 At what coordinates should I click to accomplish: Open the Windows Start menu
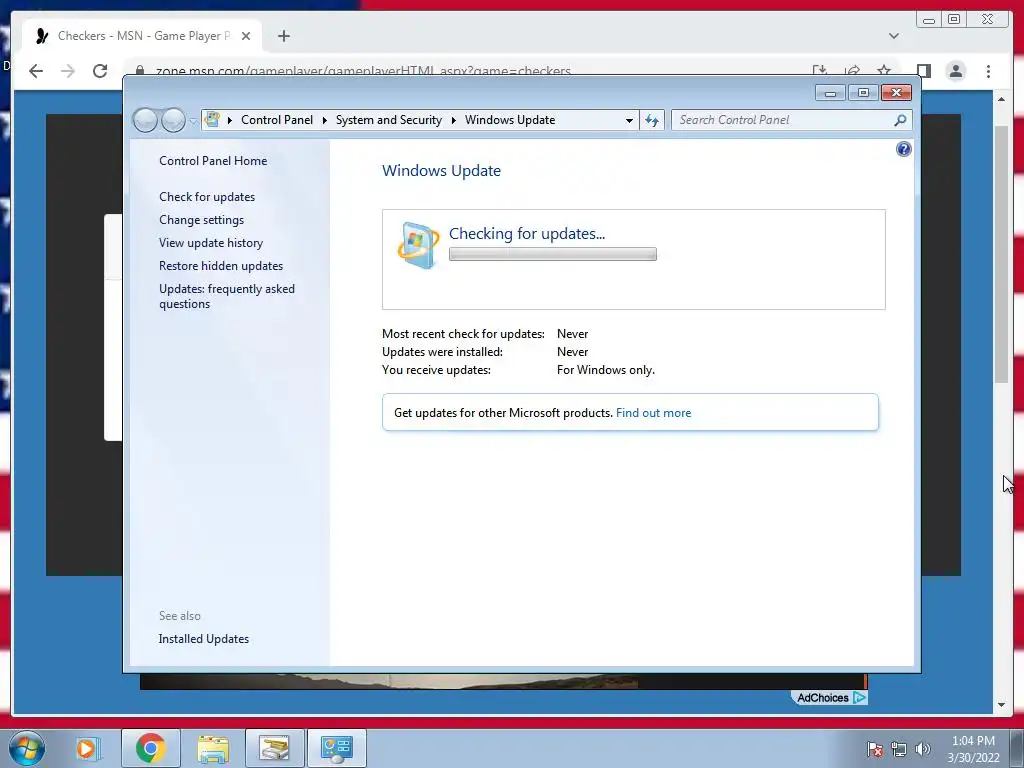click(27, 748)
